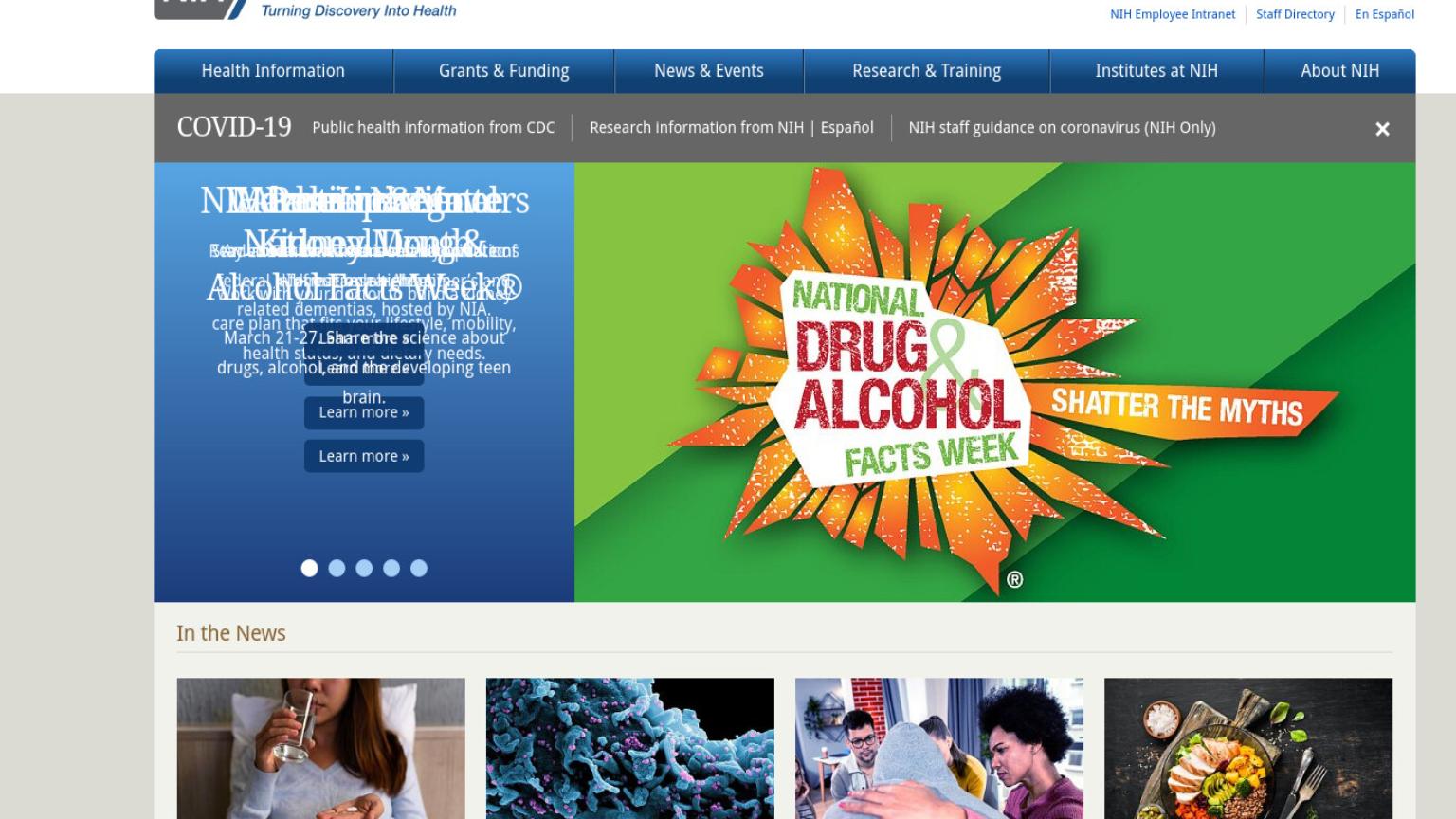Select fourth carousel slide dot
Image resolution: width=1456 pixels, height=819 pixels.
coord(391,568)
